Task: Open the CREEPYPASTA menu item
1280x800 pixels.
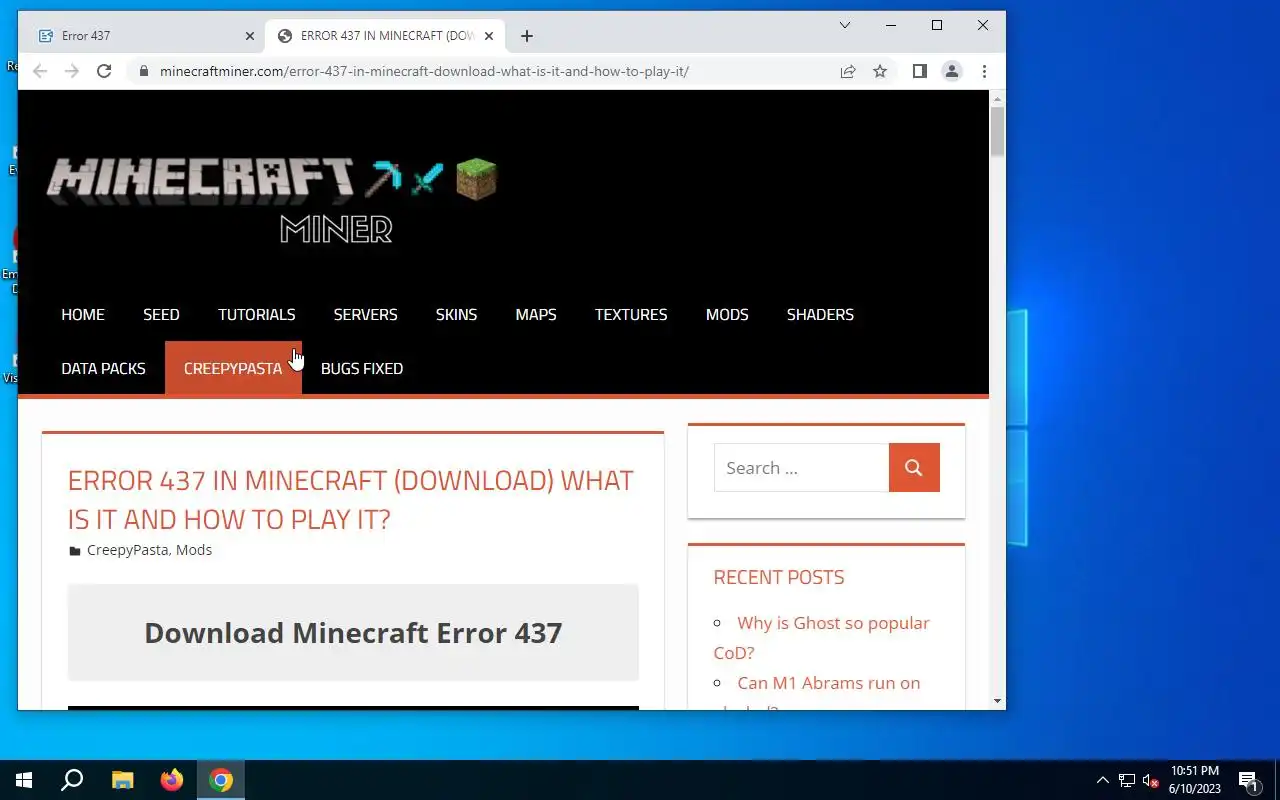Action: pos(233,368)
